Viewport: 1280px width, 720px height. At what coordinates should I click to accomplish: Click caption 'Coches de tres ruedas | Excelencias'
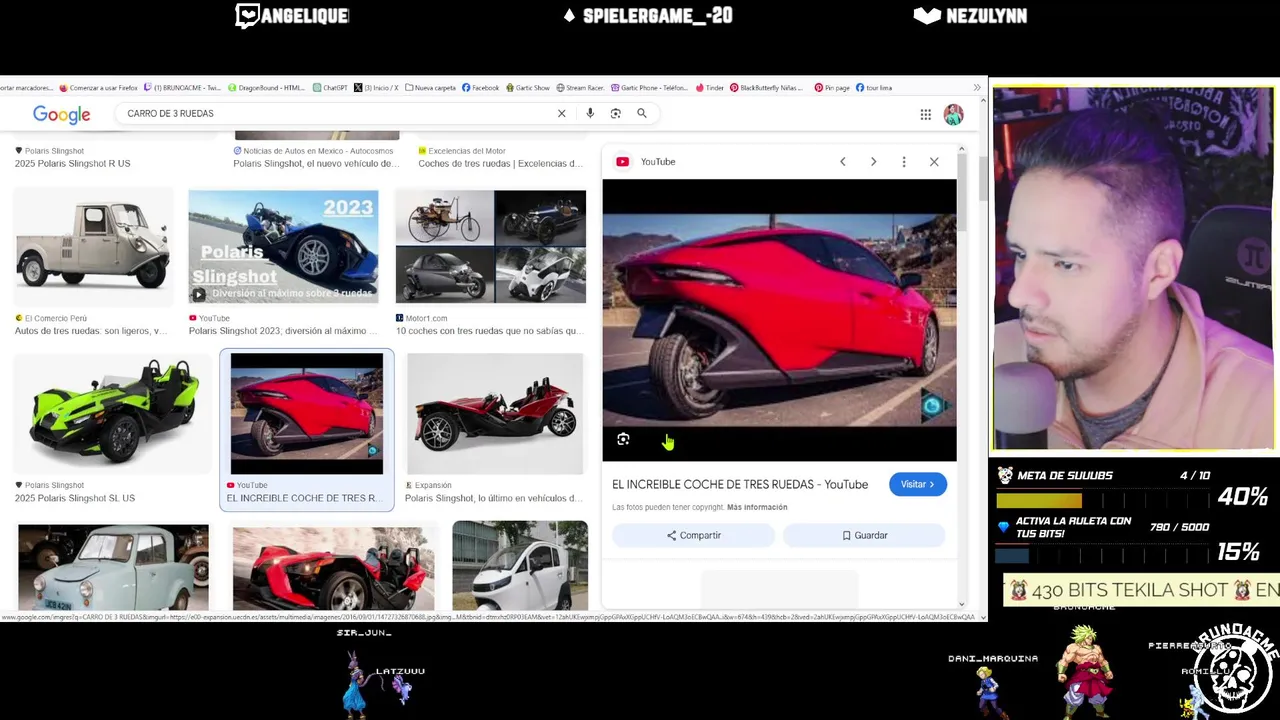click(x=500, y=164)
